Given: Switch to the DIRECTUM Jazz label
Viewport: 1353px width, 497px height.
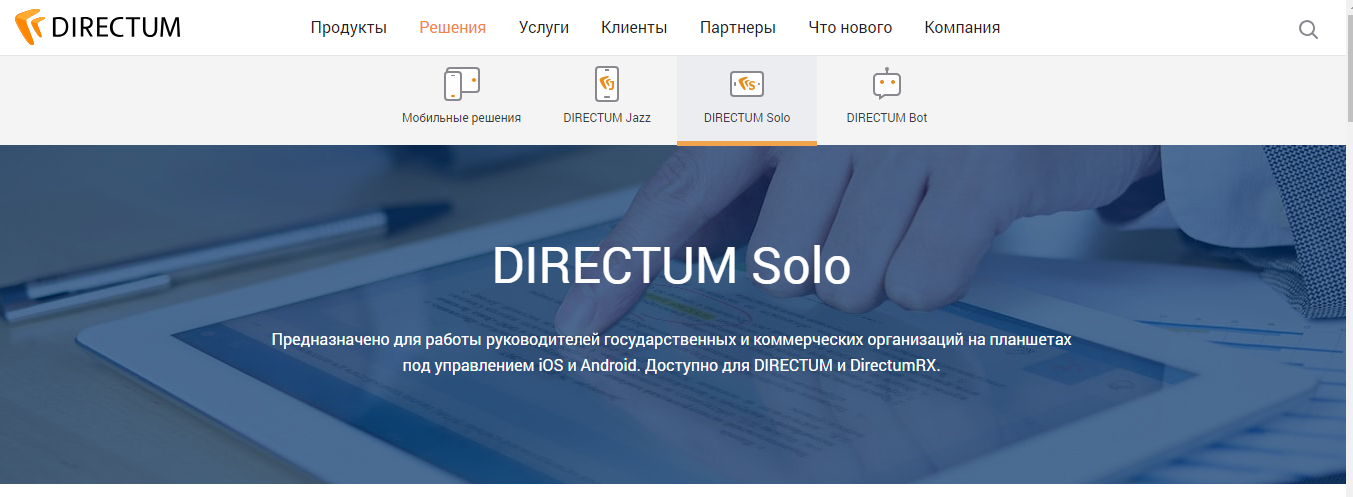Looking at the screenshot, I should coord(607,118).
